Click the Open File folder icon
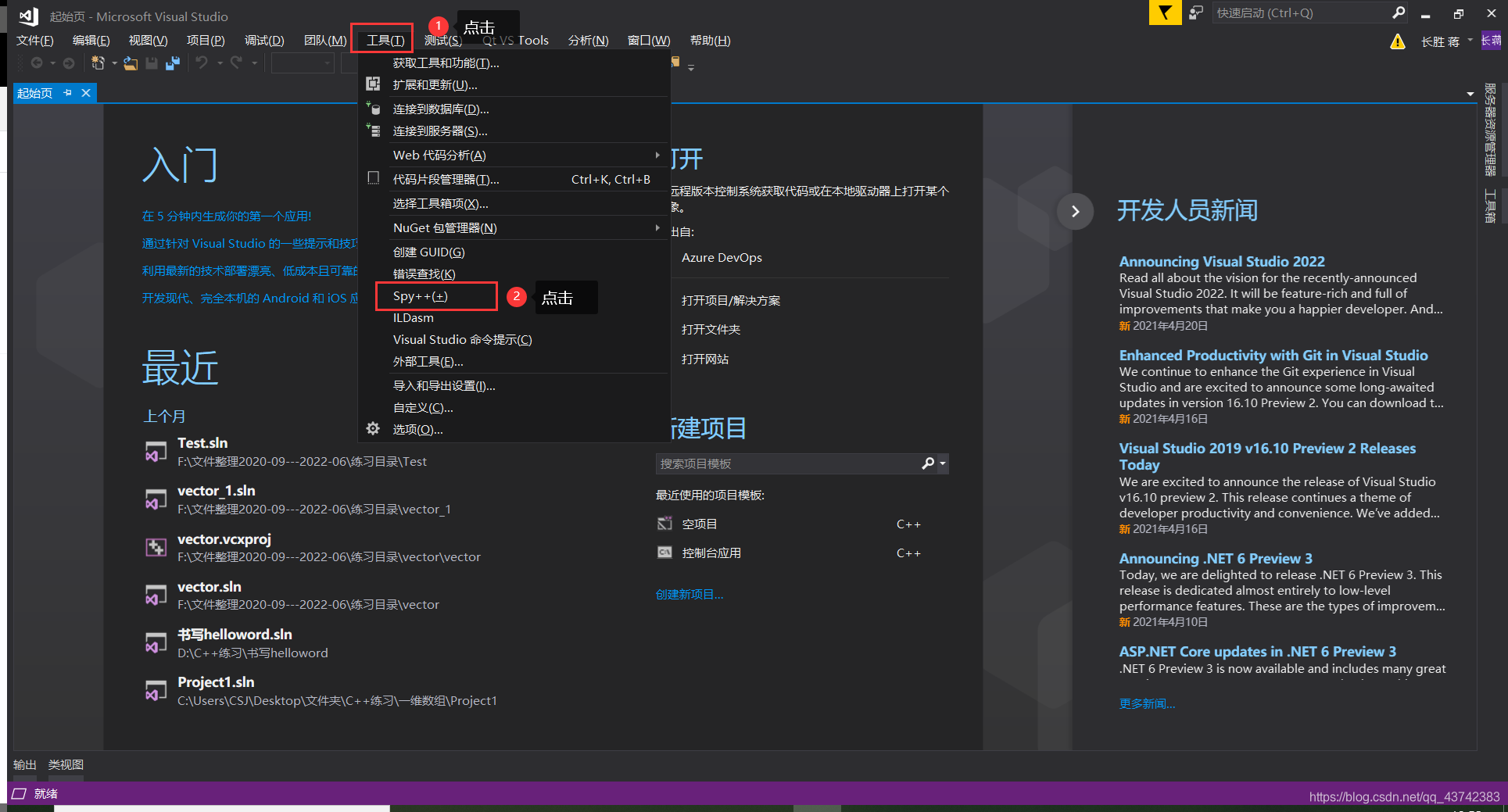The image size is (1508, 812). tap(131, 63)
